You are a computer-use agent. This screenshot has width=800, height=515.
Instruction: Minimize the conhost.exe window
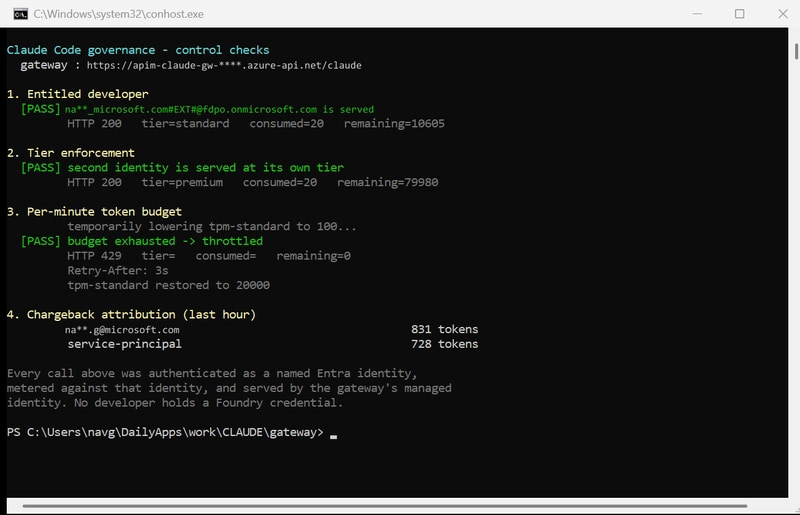pos(697,14)
